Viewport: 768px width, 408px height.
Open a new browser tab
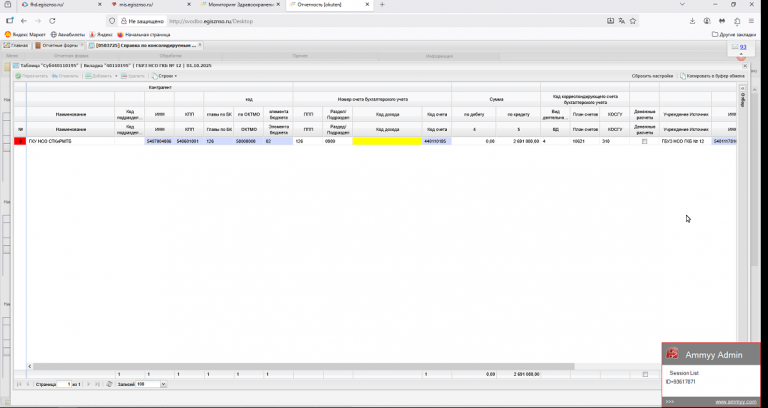click(383, 5)
